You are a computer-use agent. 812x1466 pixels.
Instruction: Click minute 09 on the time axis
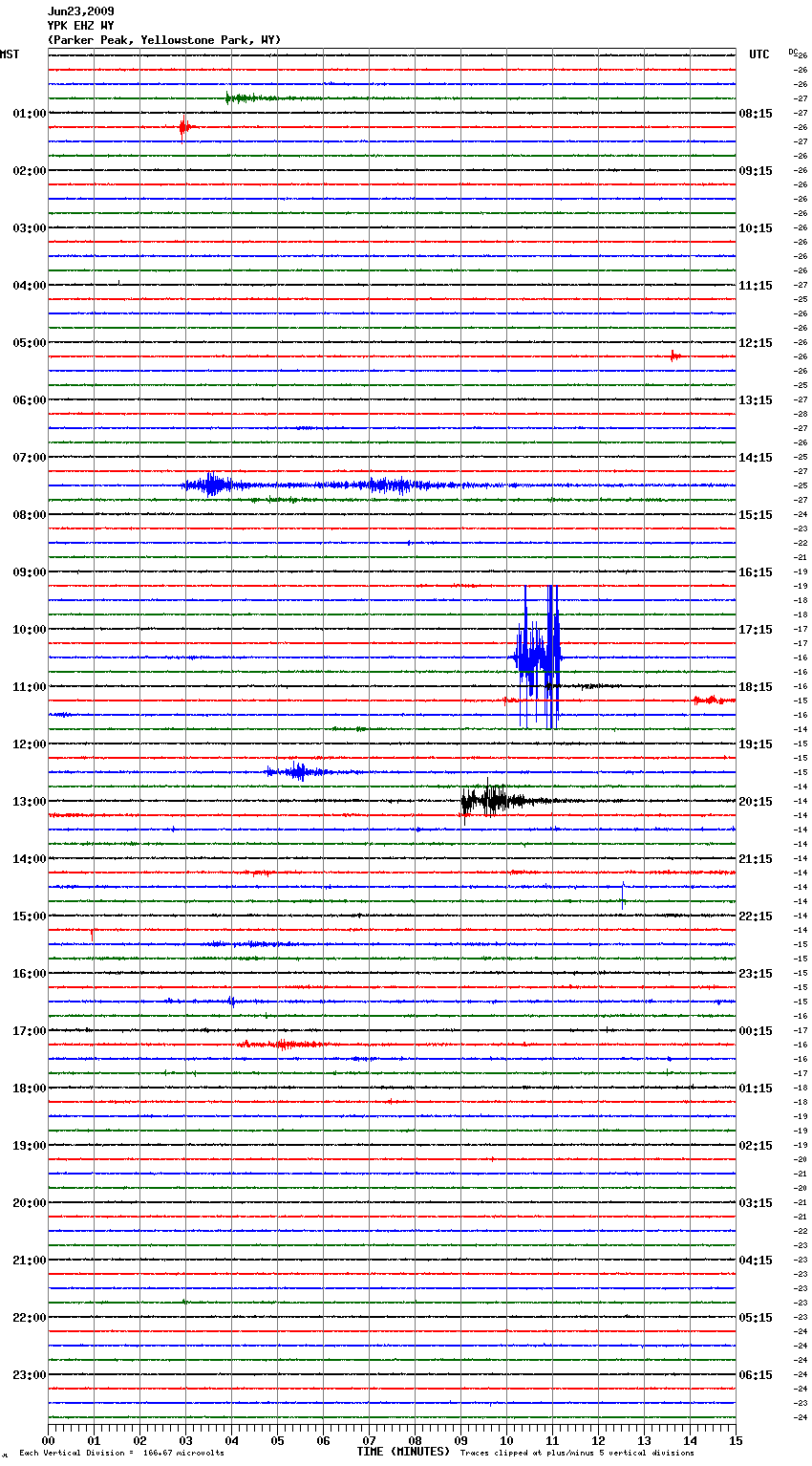click(x=460, y=1440)
